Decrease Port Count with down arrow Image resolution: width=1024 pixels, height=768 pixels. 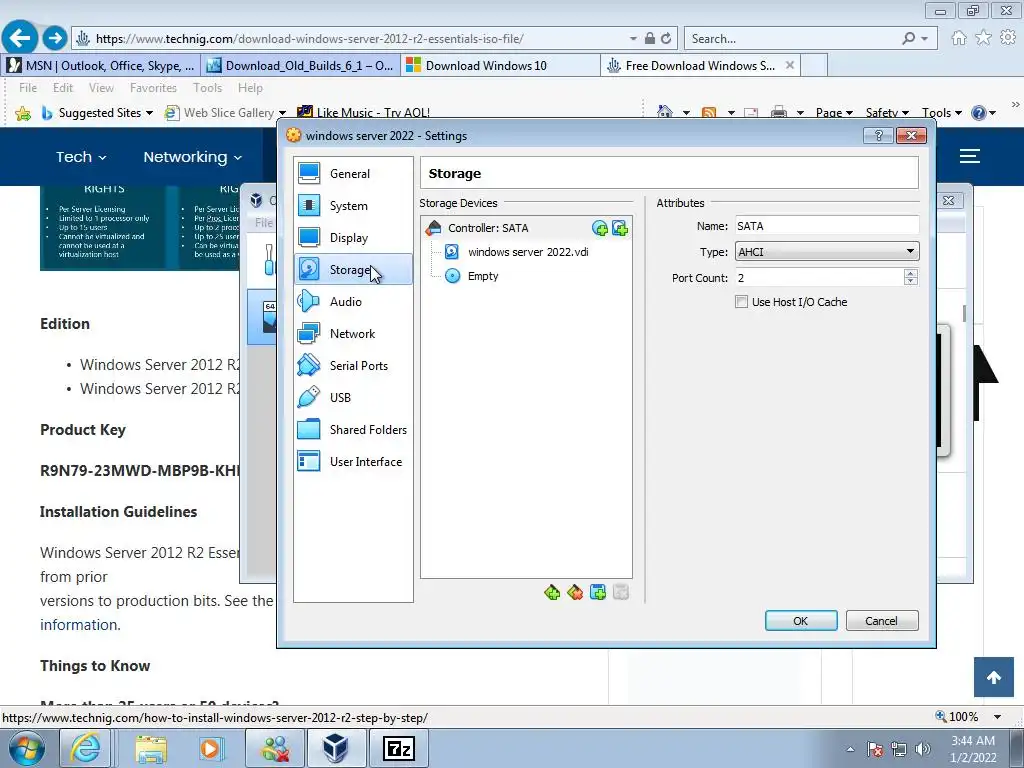[x=911, y=282]
